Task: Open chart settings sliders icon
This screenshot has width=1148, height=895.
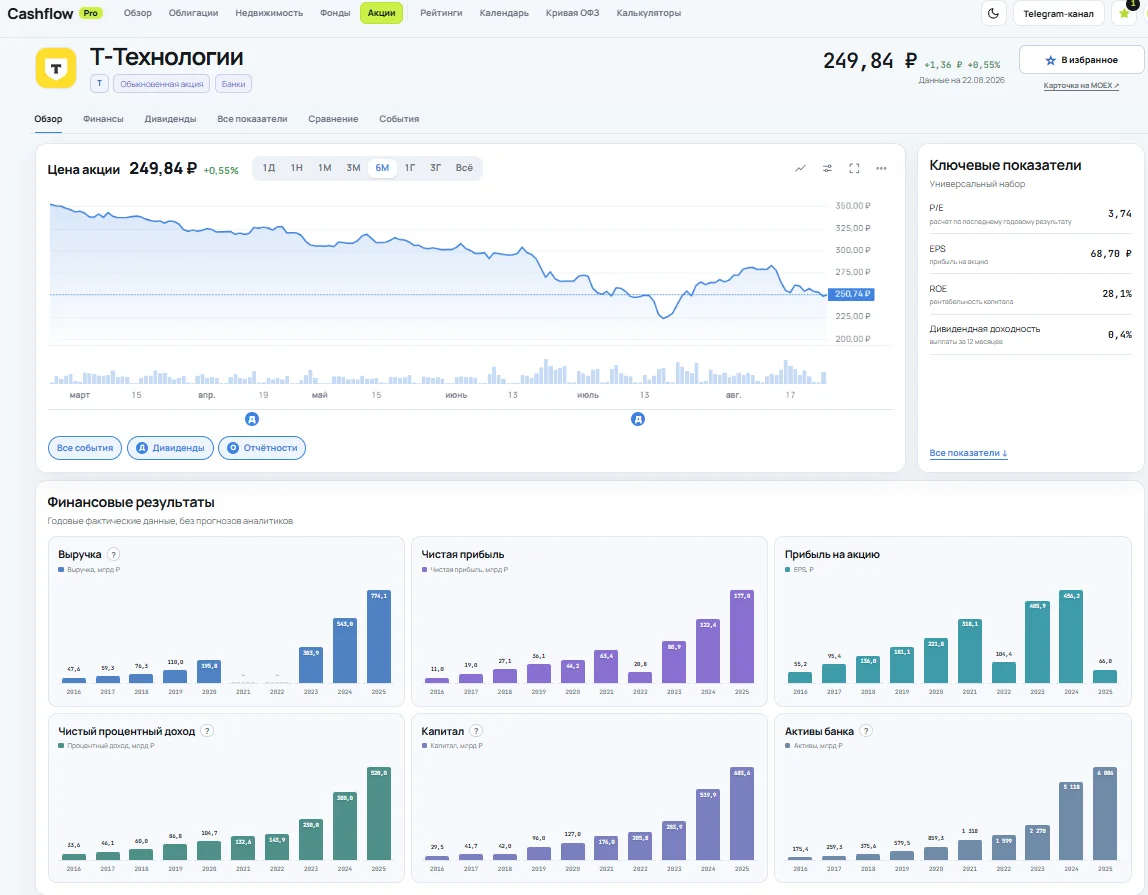Action: coord(827,168)
